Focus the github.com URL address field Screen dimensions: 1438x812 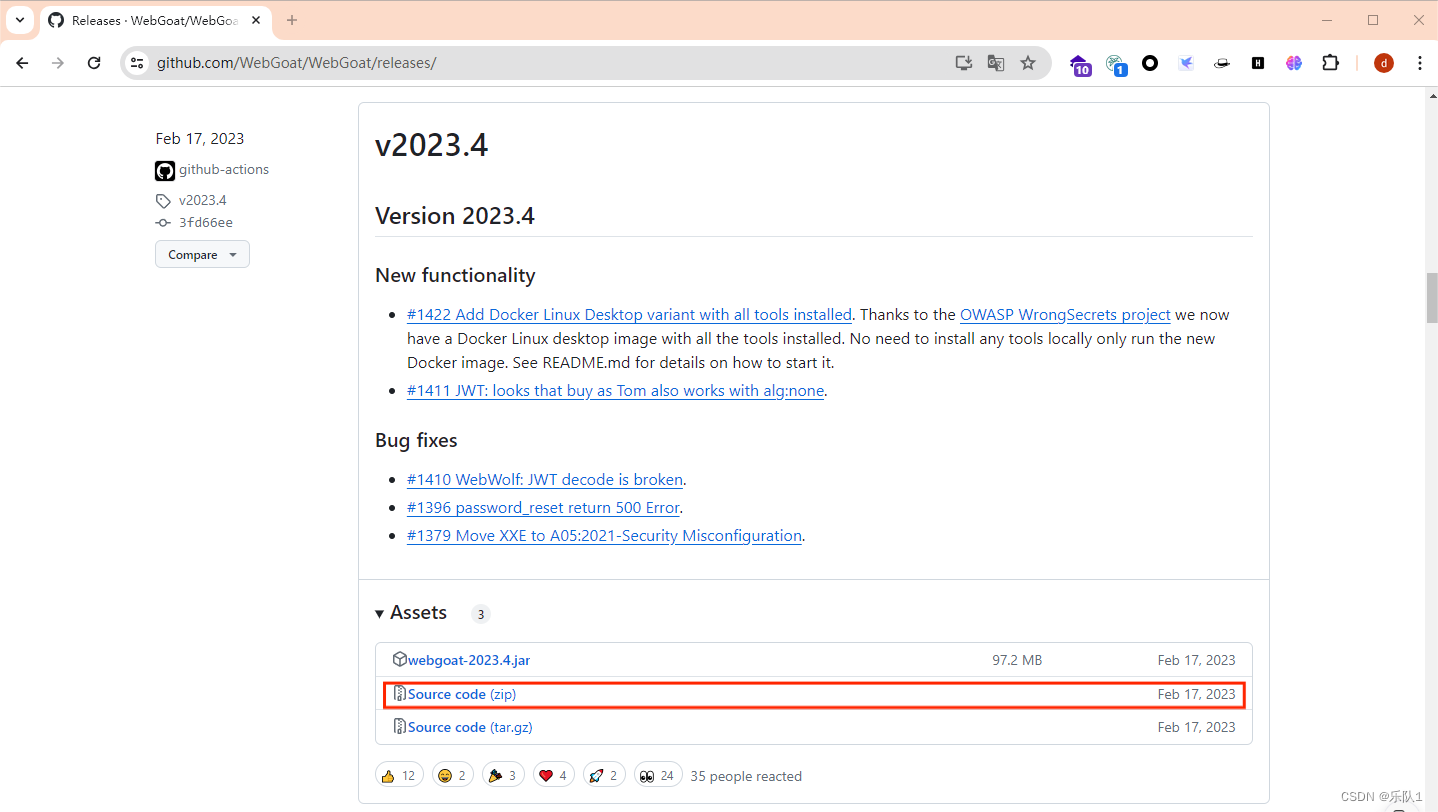click(x=550, y=63)
